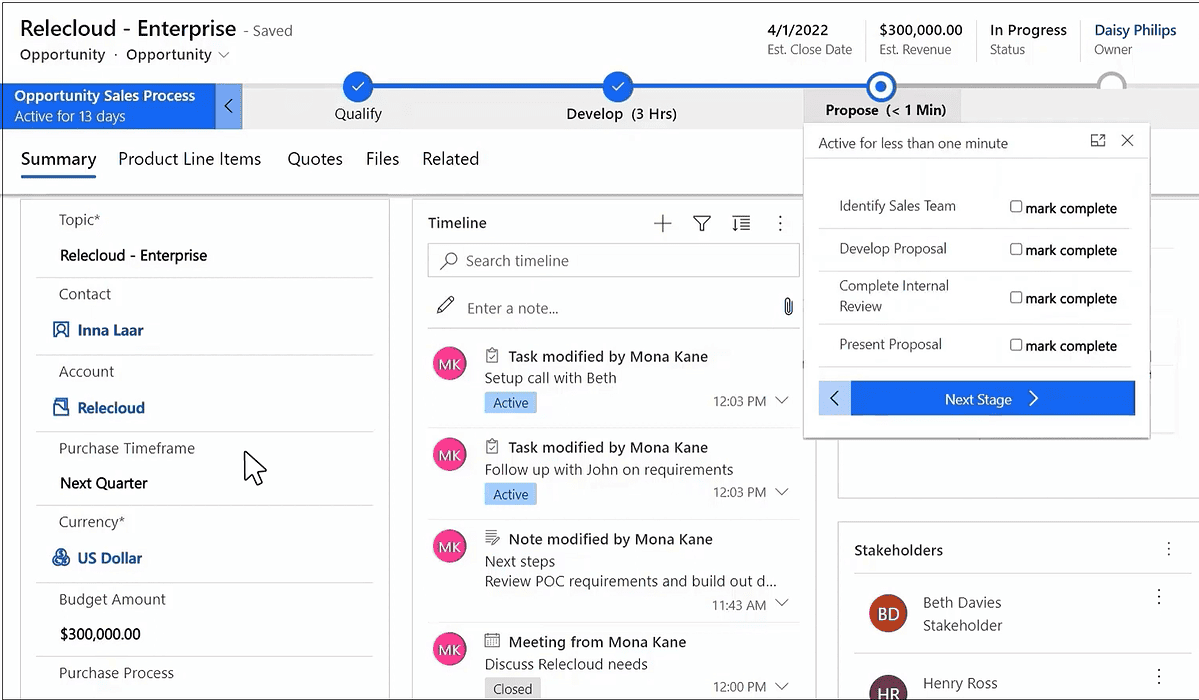Open the Develop (3 Hrs) stage label

(x=621, y=114)
